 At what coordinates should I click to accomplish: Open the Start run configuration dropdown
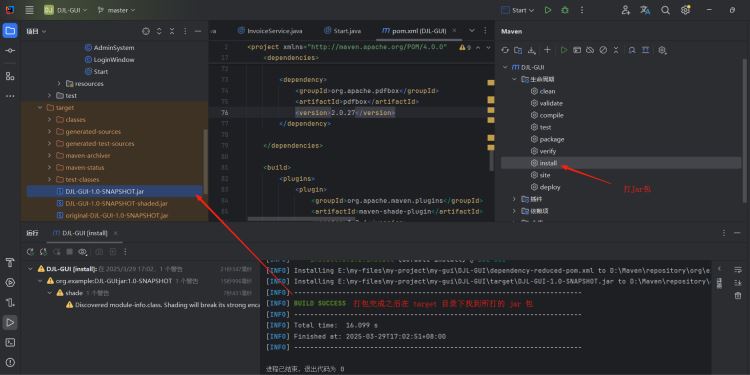[x=518, y=10]
